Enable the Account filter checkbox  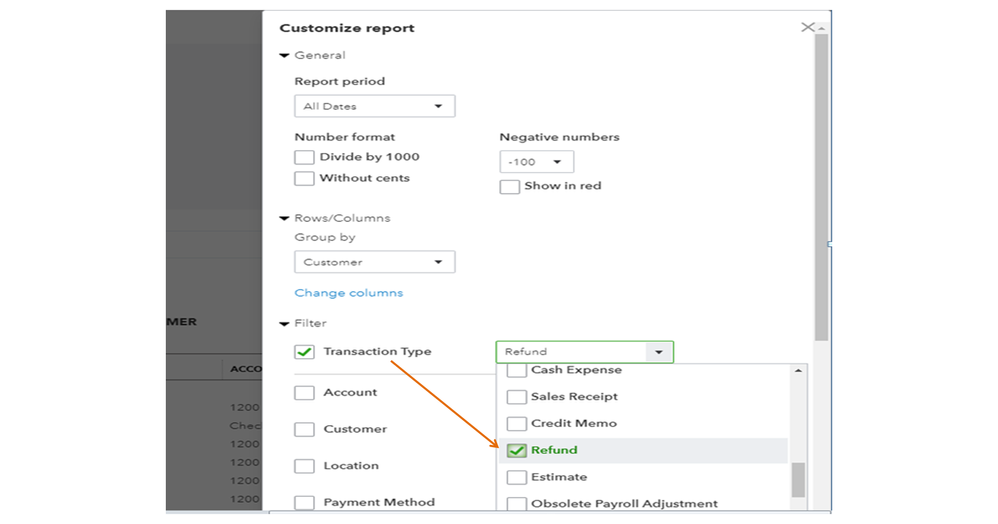[x=305, y=393]
